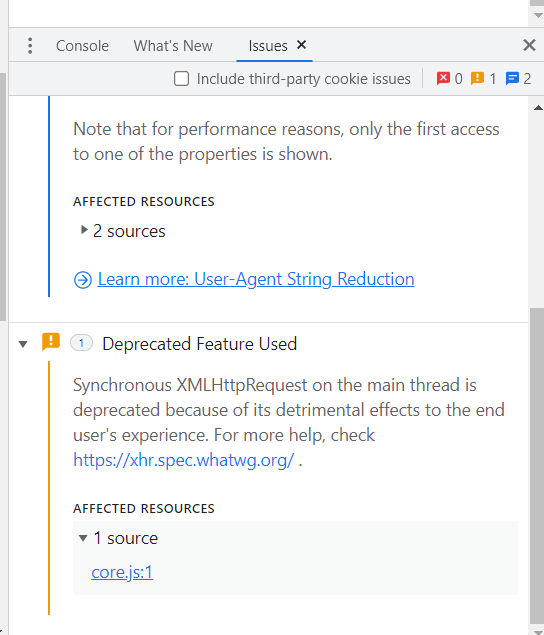
Task: Switch to the What's New tab
Action: coord(173,46)
